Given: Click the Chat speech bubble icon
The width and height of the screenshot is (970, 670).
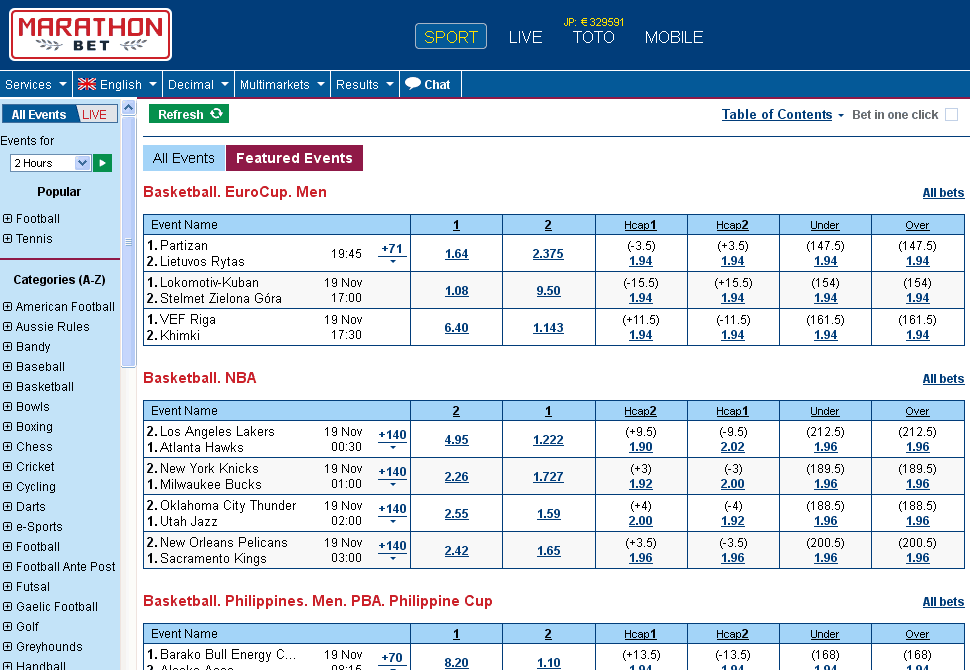Looking at the screenshot, I should [413, 84].
